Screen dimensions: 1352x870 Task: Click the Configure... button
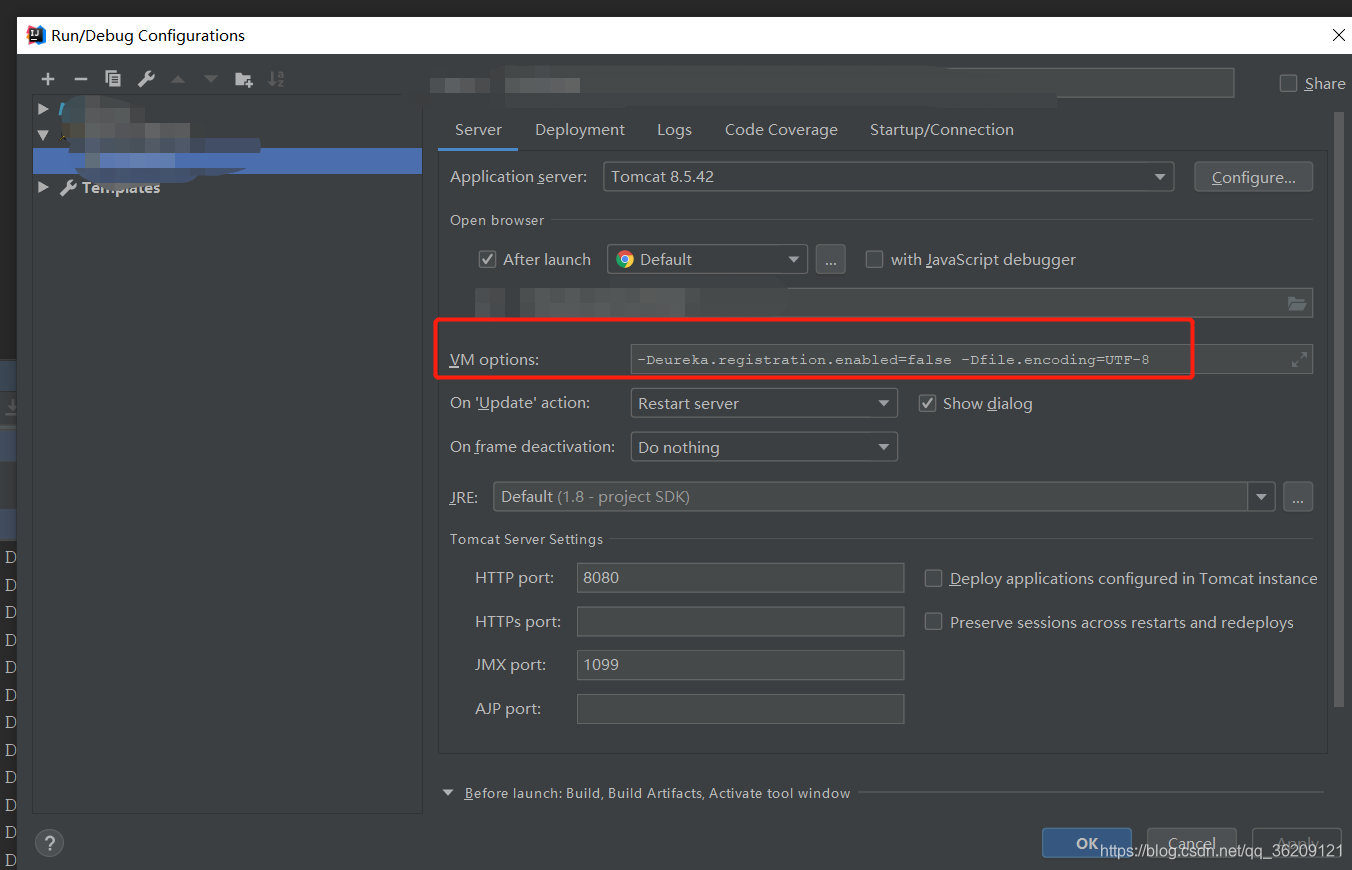tap(1254, 177)
